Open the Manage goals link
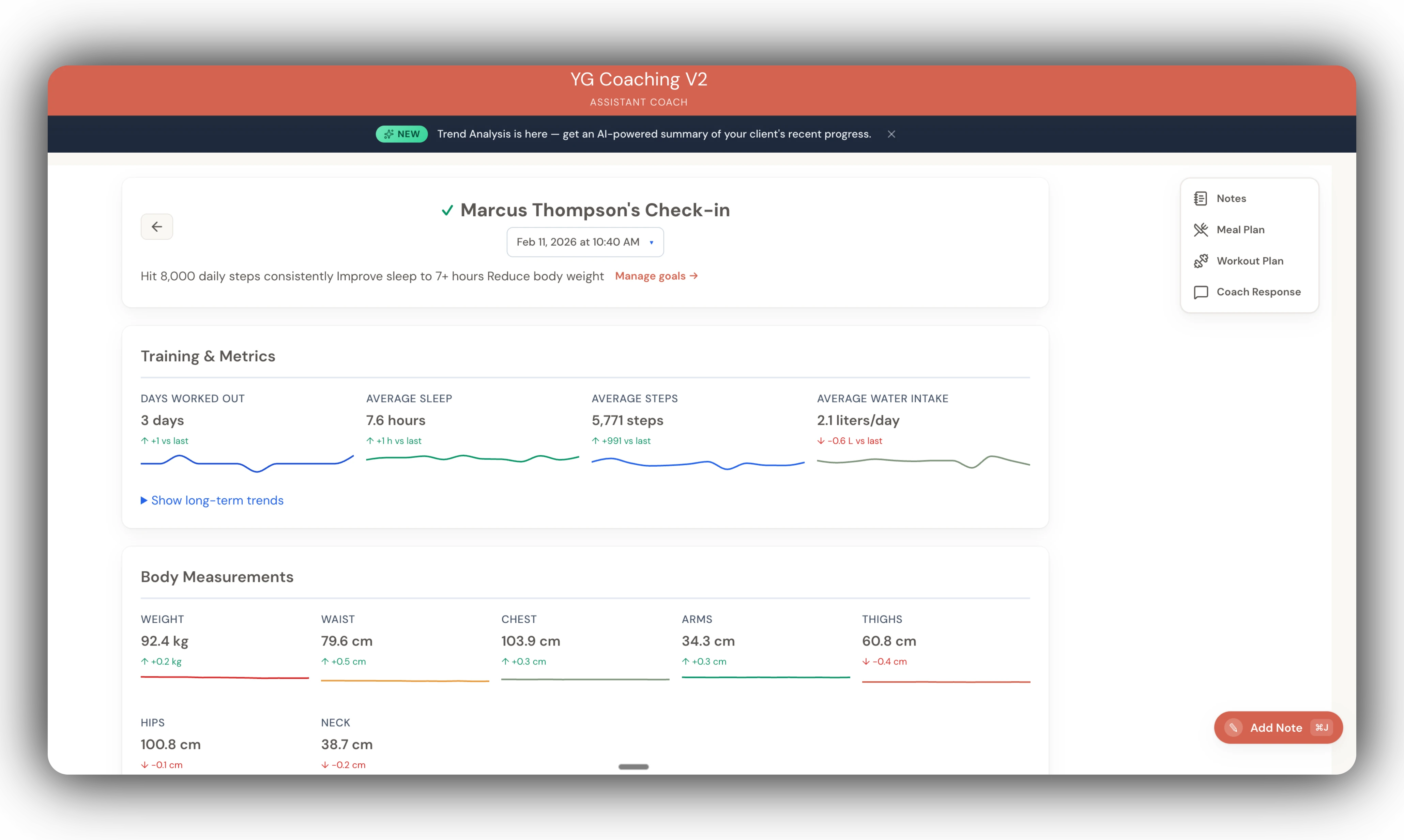This screenshot has height=840, width=1404. [x=656, y=276]
